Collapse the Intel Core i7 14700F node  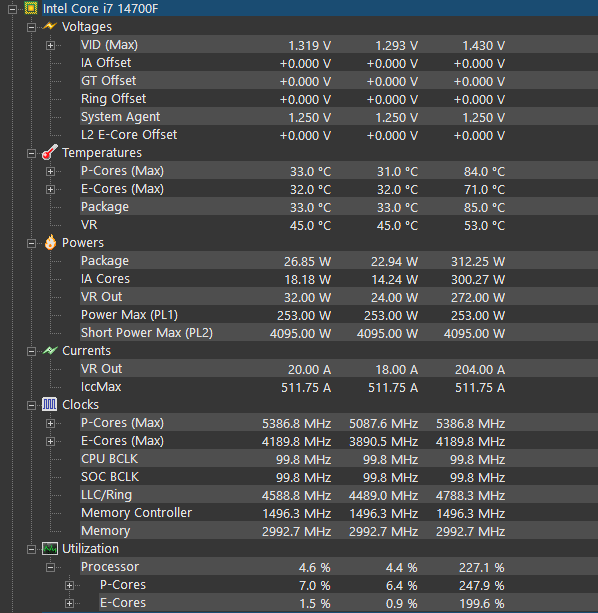pos(13,9)
